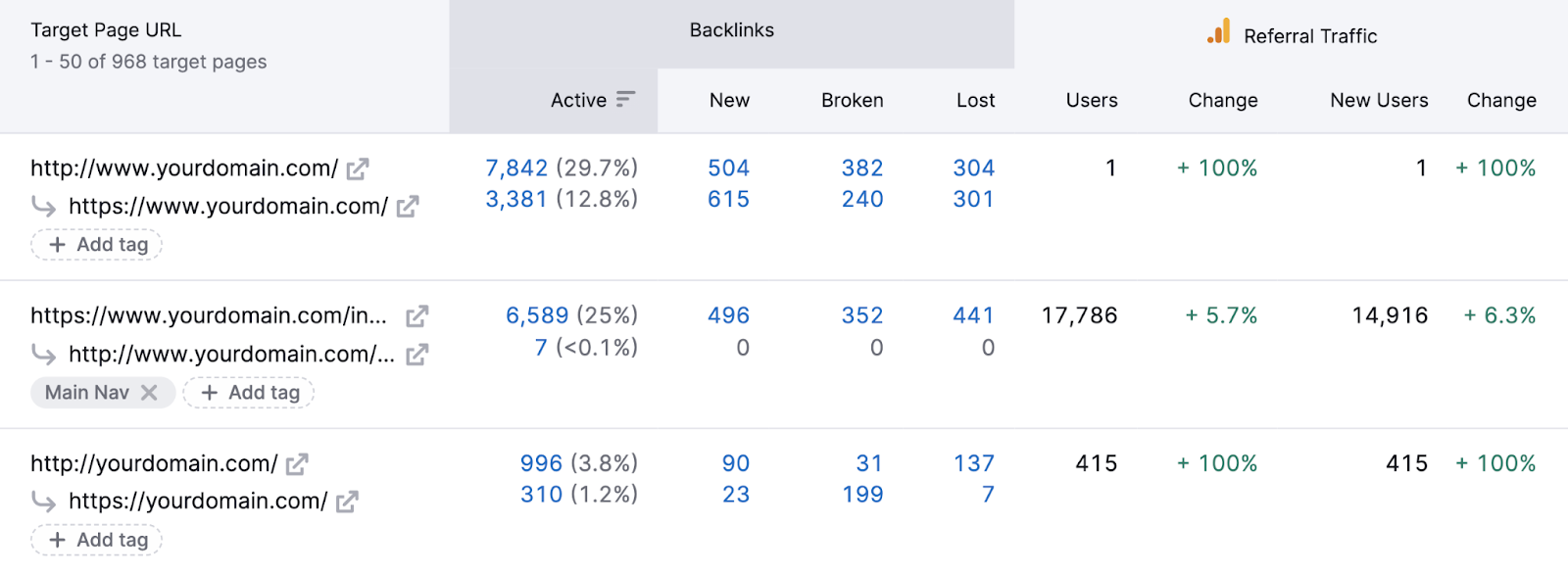This screenshot has height=574, width=1568.
Task: Remove the Main Nav tag
Action: [x=151, y=392]
